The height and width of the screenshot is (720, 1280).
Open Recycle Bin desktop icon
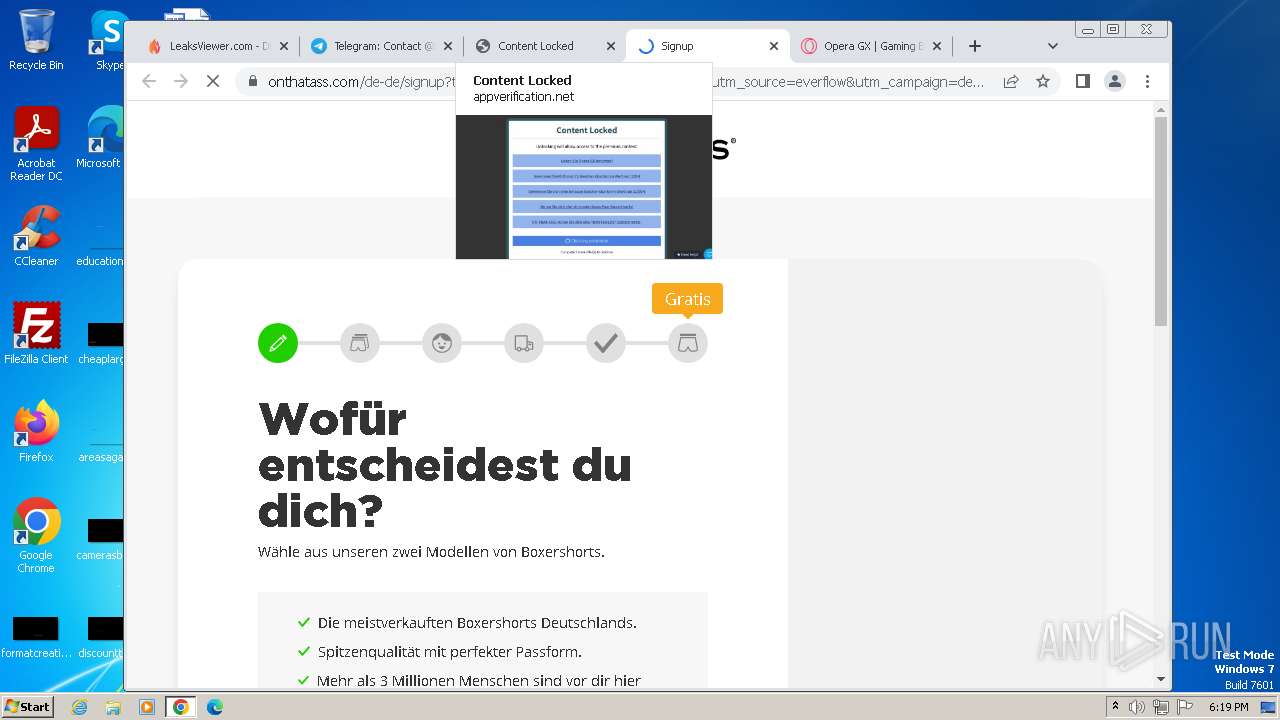[36, 40]
